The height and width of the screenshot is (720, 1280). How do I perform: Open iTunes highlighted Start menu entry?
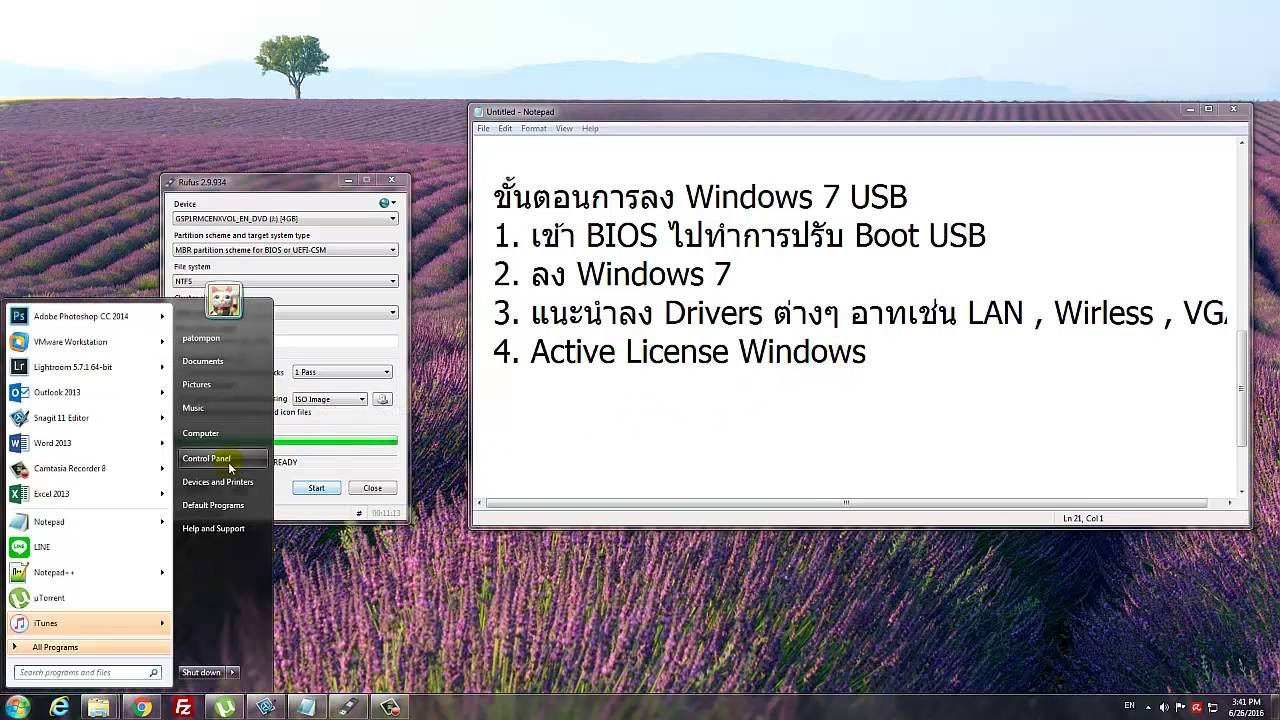88,623
